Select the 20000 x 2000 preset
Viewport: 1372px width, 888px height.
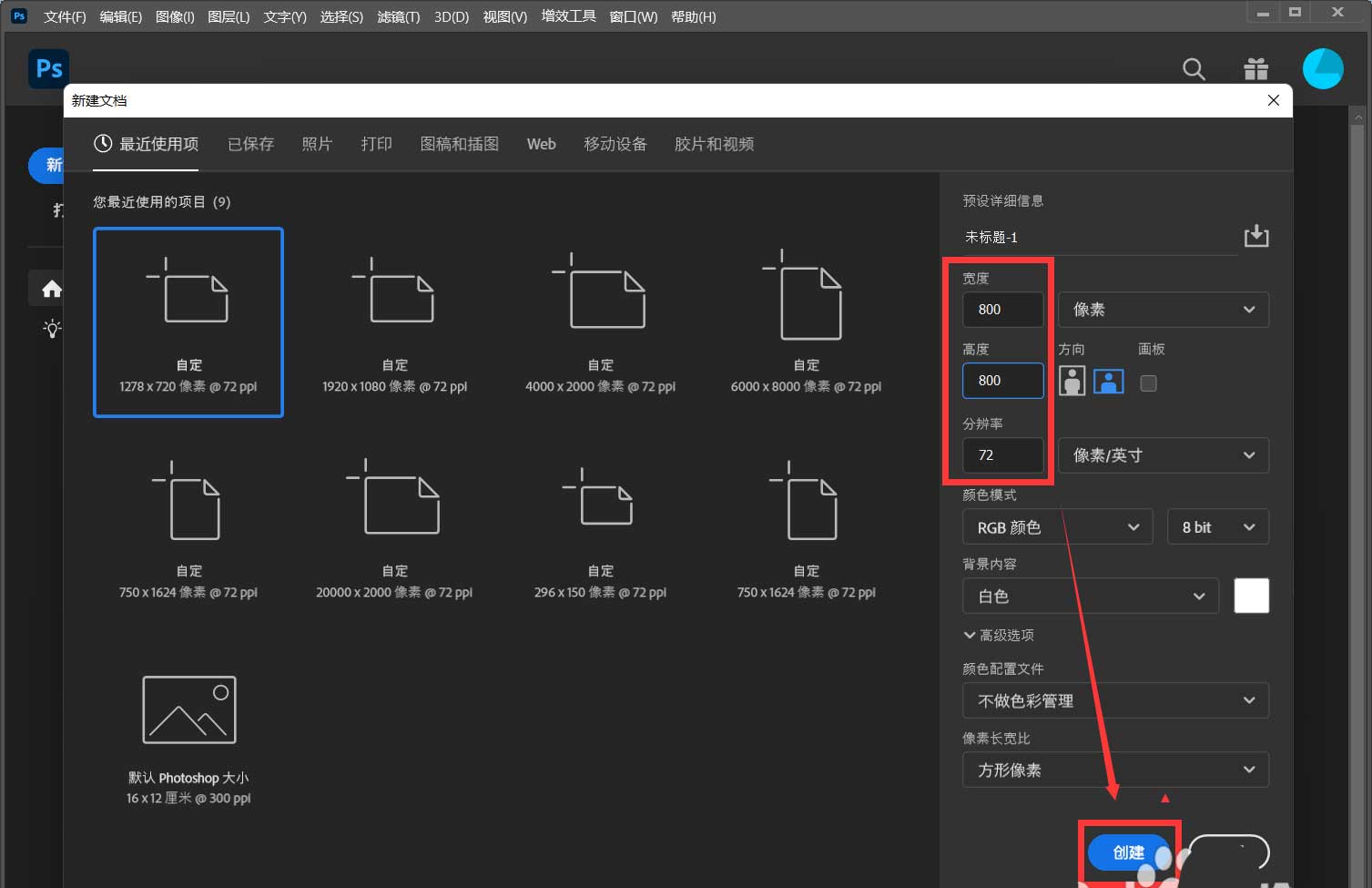pyautogui.click(x=394, y=528)
